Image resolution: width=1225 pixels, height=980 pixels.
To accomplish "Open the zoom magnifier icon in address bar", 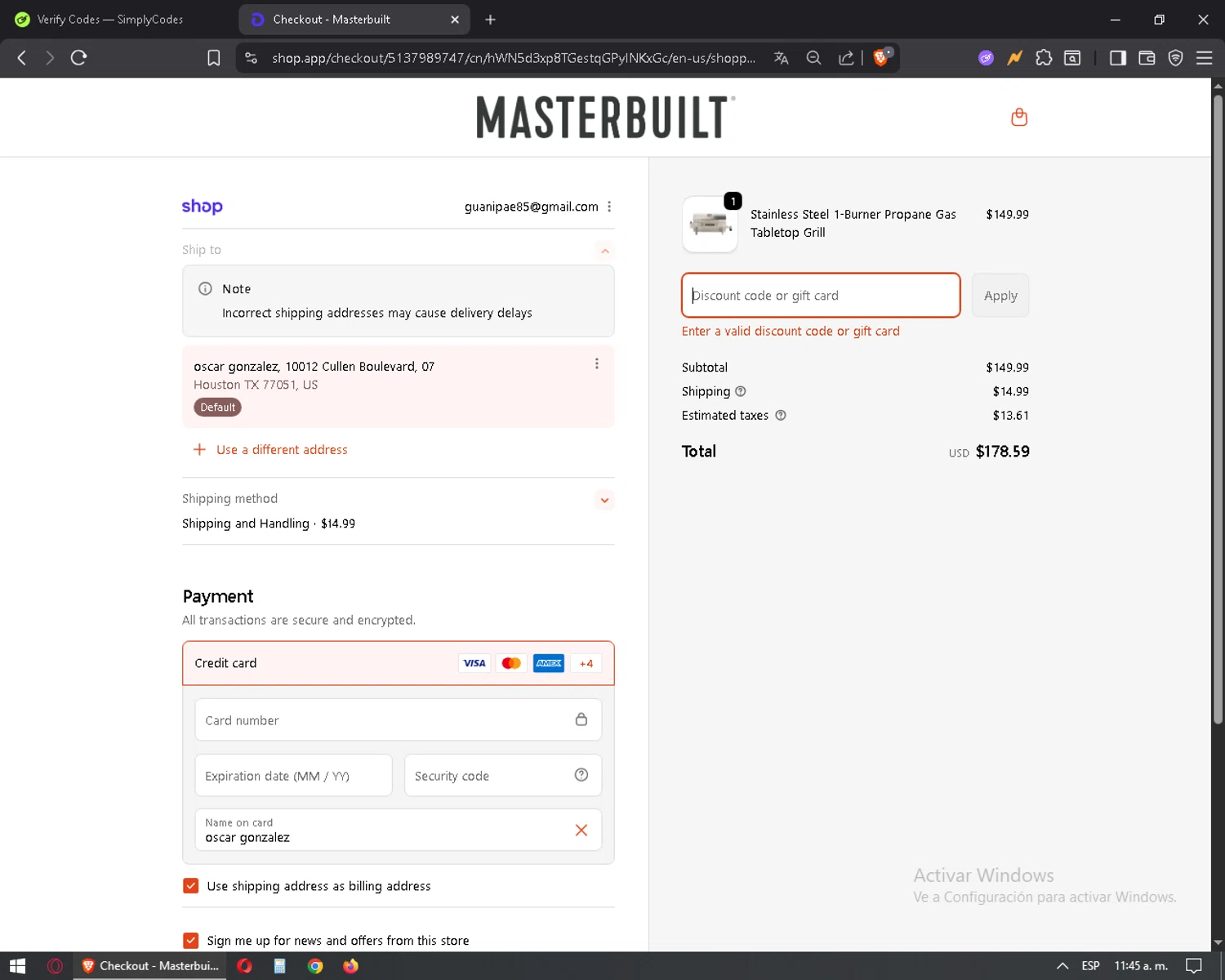I will point(813,58).
